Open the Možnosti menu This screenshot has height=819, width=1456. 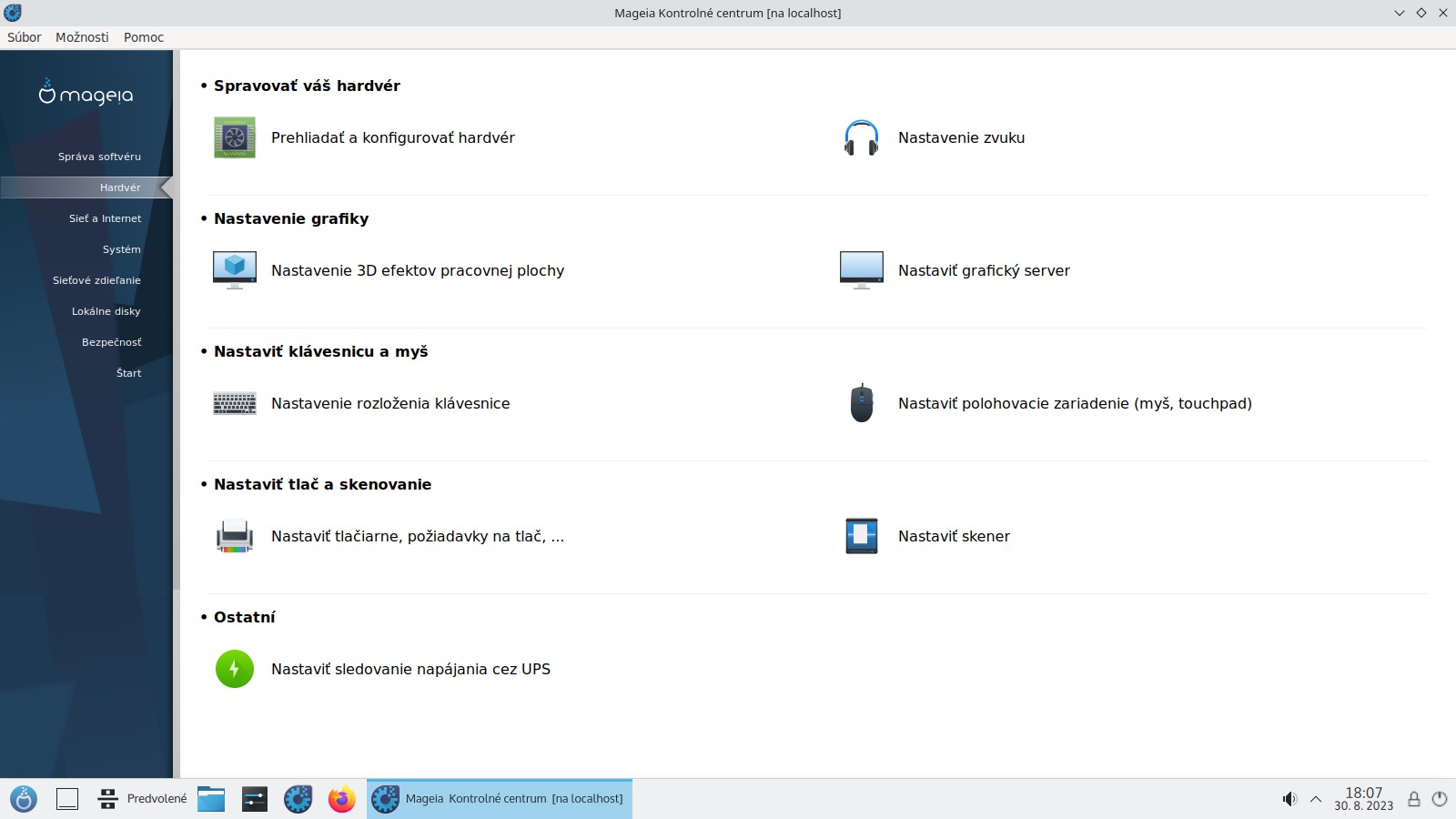(x=82, y=37)
